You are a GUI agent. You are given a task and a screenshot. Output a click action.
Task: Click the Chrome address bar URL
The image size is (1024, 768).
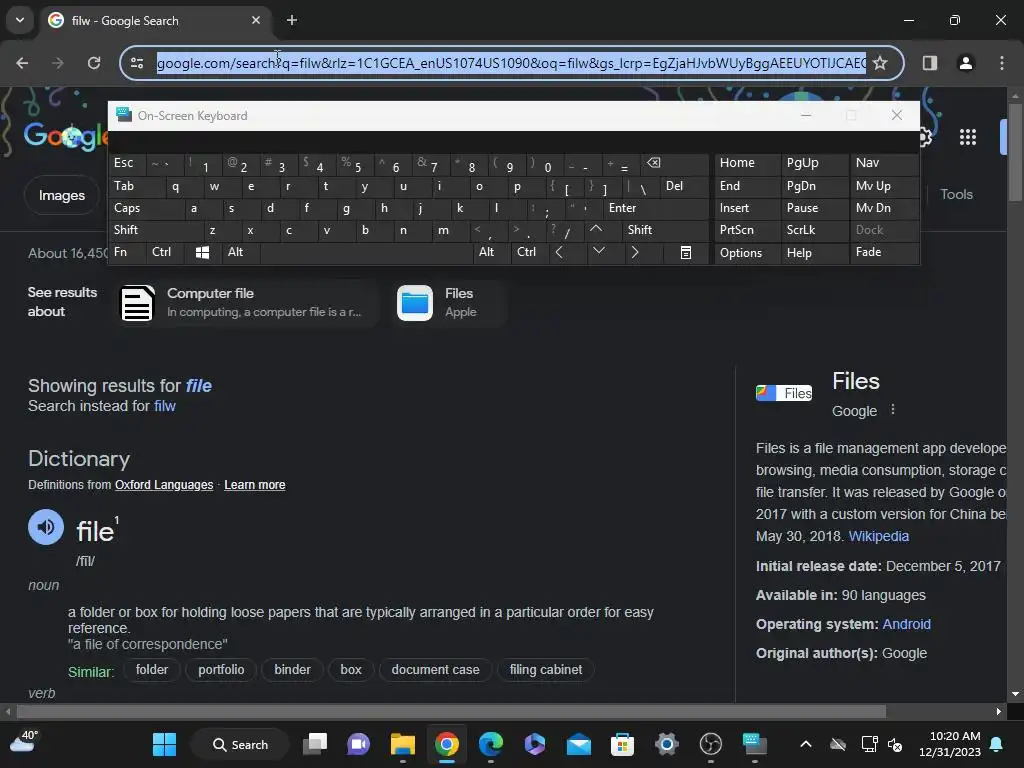(x=511, y=63)
